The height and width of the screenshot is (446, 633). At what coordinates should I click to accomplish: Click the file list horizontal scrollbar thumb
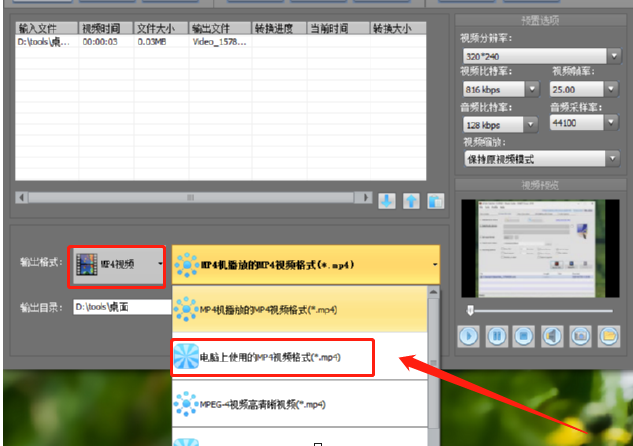191,197
